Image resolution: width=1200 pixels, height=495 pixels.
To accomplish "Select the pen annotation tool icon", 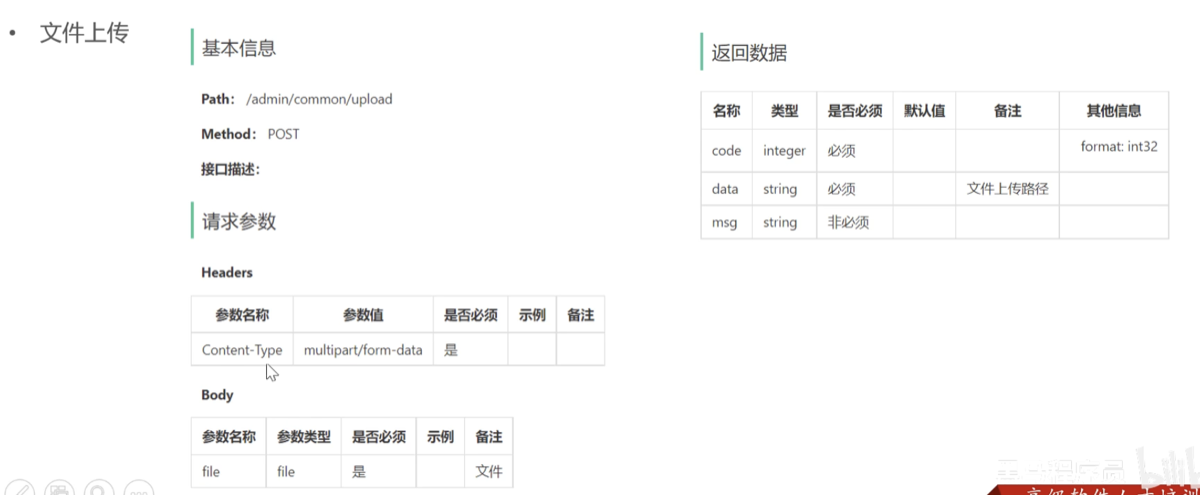I will click(x=19, y=490).
